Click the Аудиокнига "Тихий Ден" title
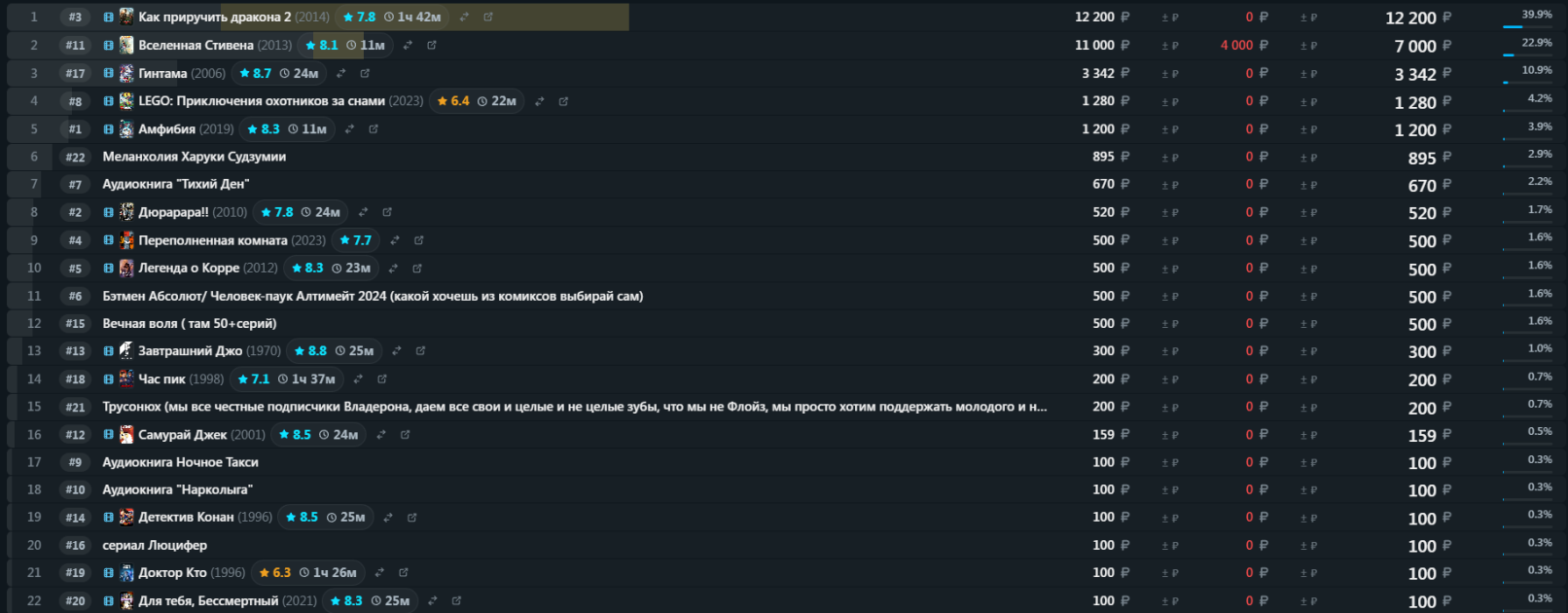The image size is (1568, 613). 176,184
